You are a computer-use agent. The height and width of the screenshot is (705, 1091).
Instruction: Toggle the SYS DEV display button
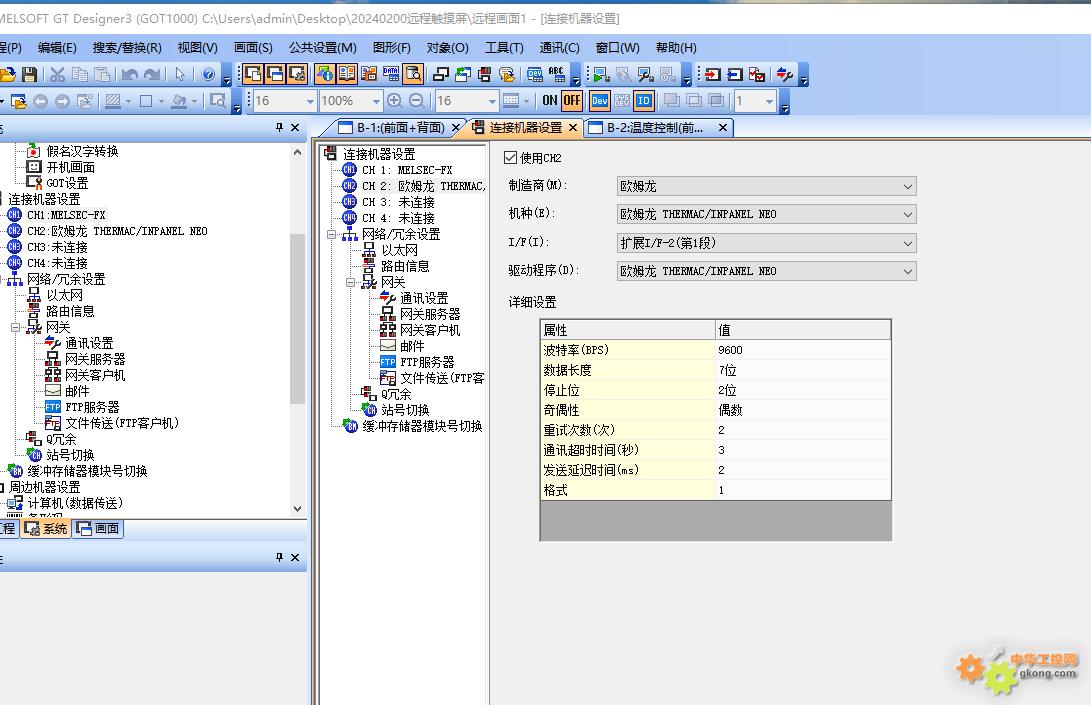point(621,101)
